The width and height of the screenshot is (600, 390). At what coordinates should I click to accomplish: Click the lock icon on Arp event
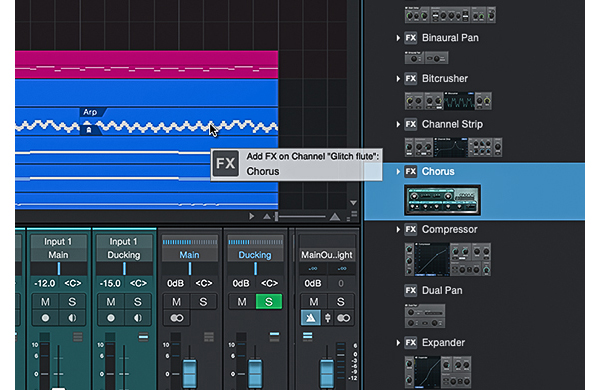[x=89, y=130]
